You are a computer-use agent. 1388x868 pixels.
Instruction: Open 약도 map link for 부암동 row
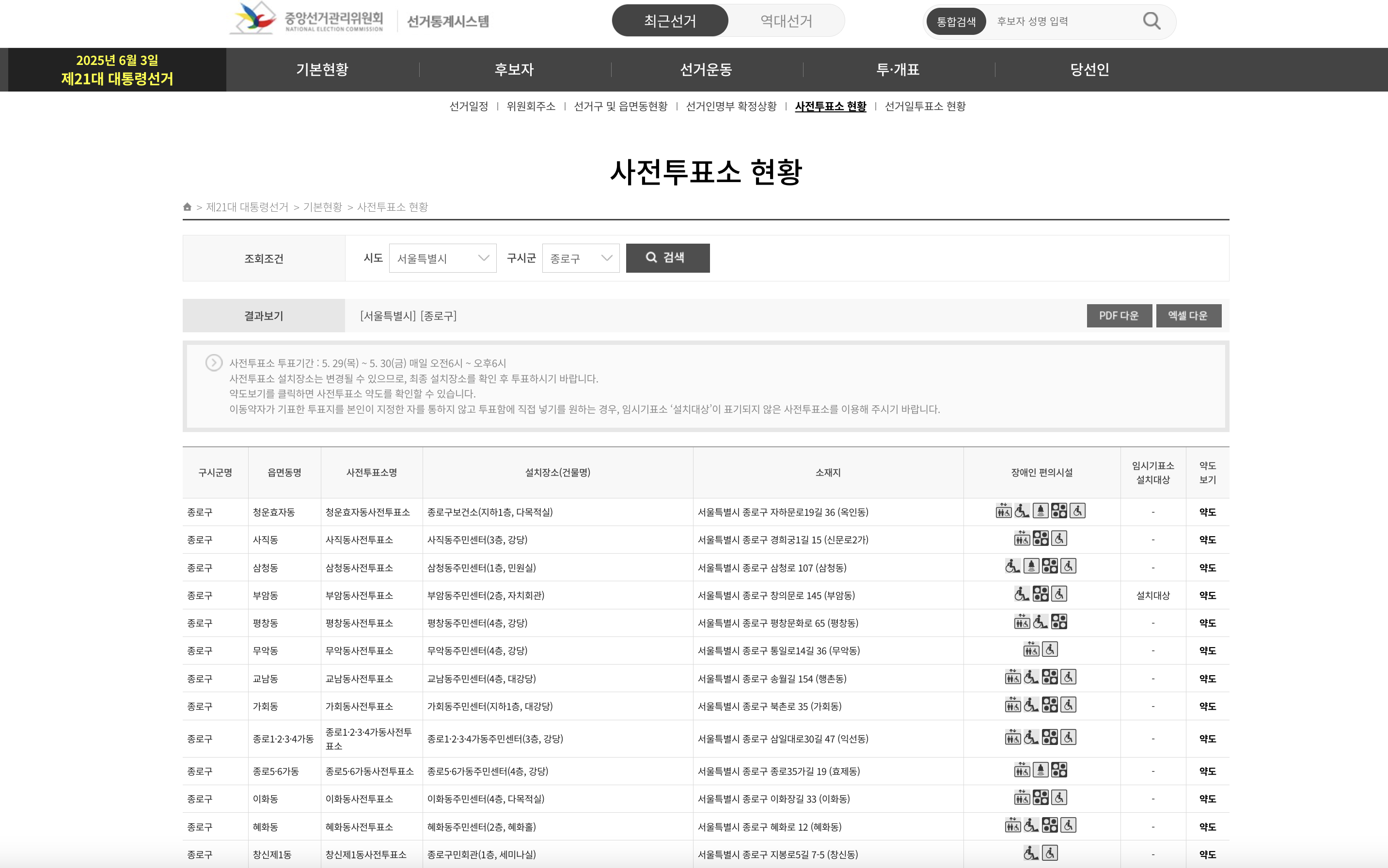[1207, 595]
